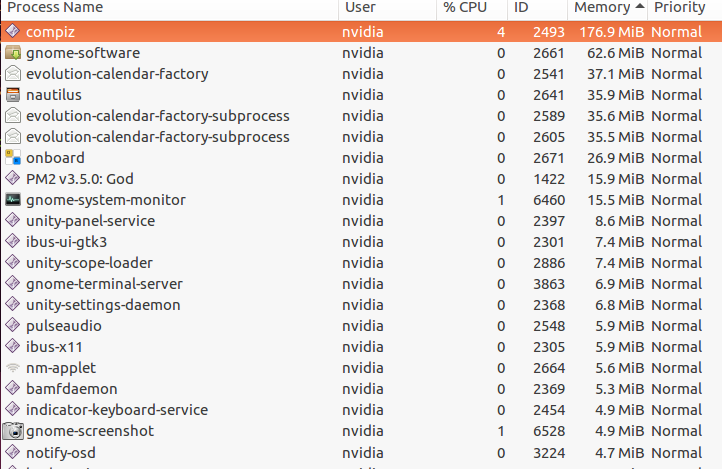722x469 pixels.
Task: Click the gnome-screenshot camera icon
Action: [x=13, y=431]
